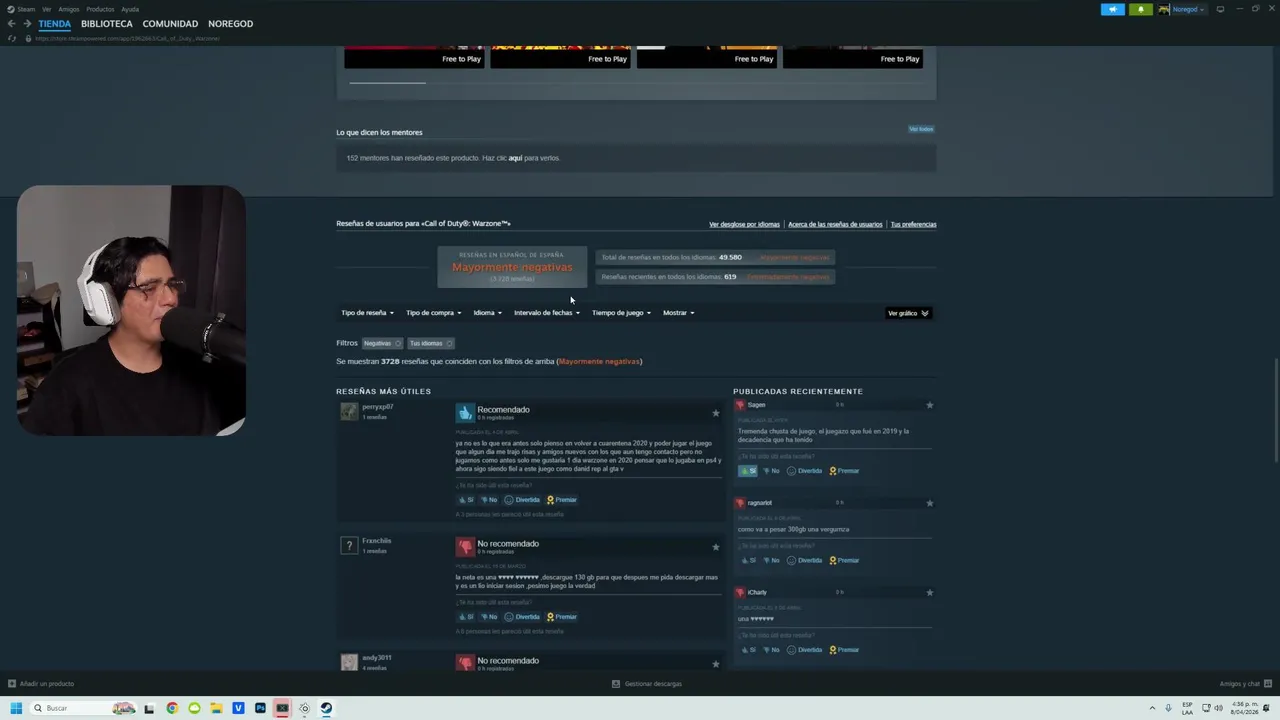Mark perryxp07's review as Divertida
The image size is (1280, 720).
tap(522, 500)
